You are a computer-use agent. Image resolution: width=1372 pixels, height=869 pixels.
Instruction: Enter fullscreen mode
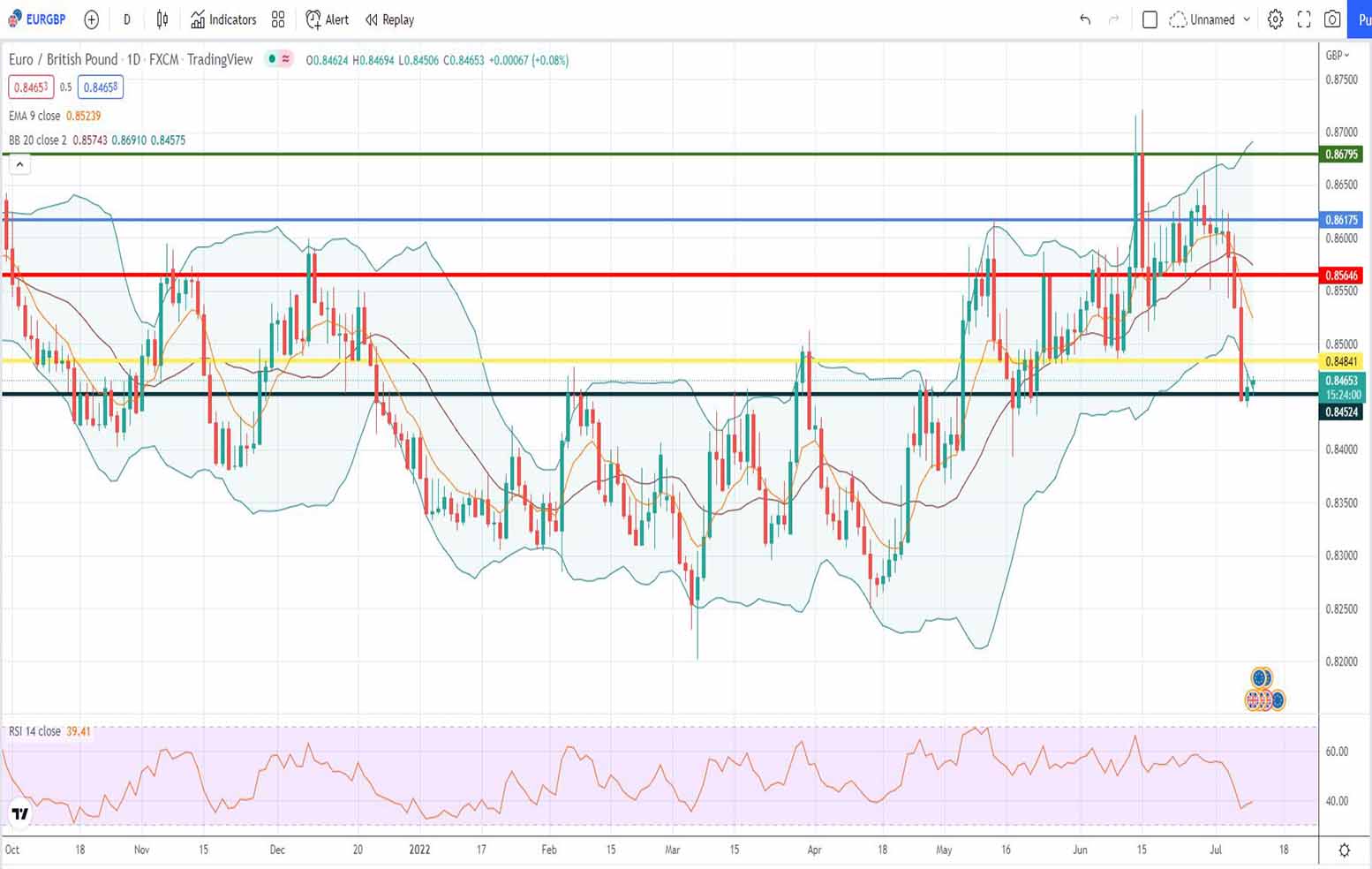pos(1304,19)
